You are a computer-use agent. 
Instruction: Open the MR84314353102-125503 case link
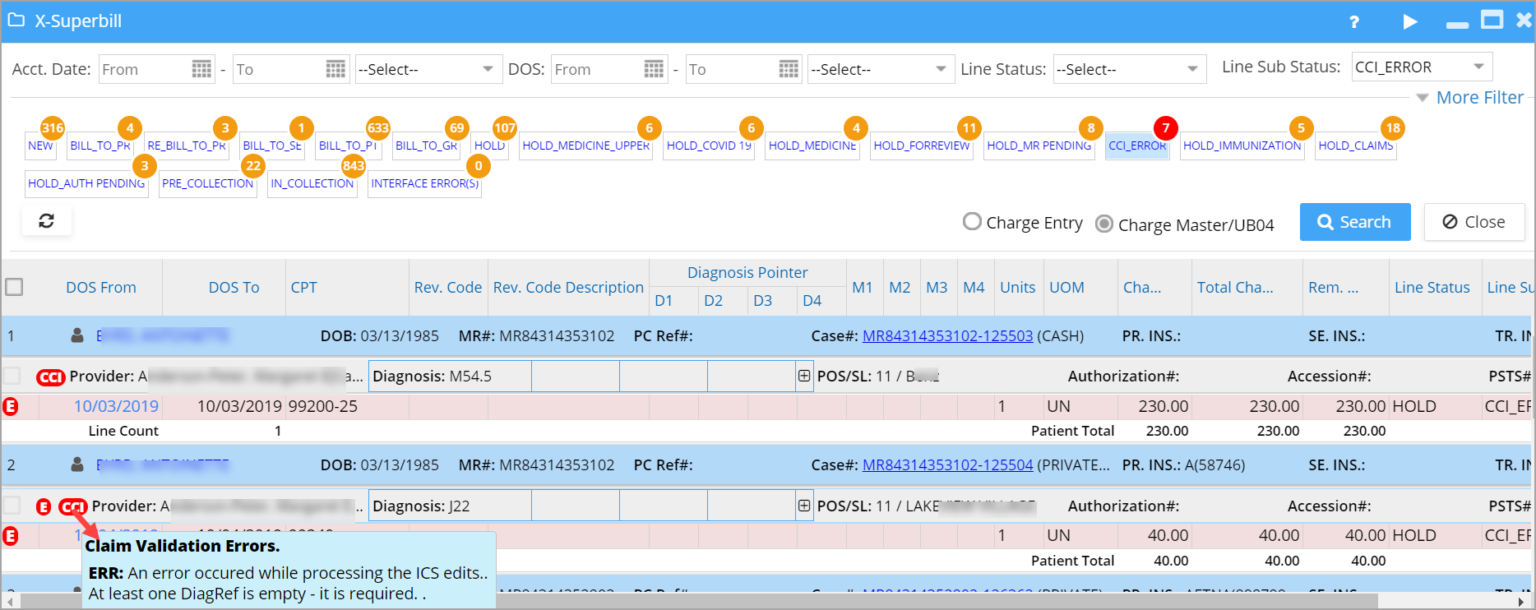pos(947,335)
